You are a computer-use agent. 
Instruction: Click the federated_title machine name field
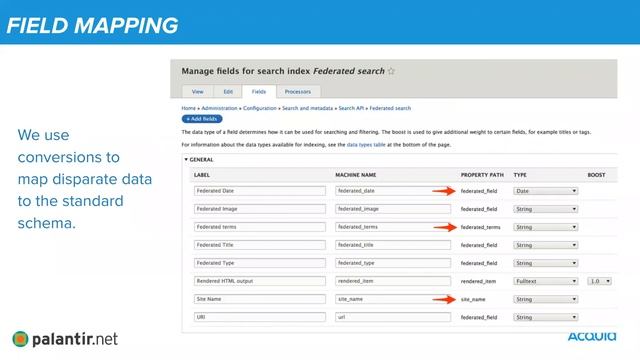[x=393, y=245]
